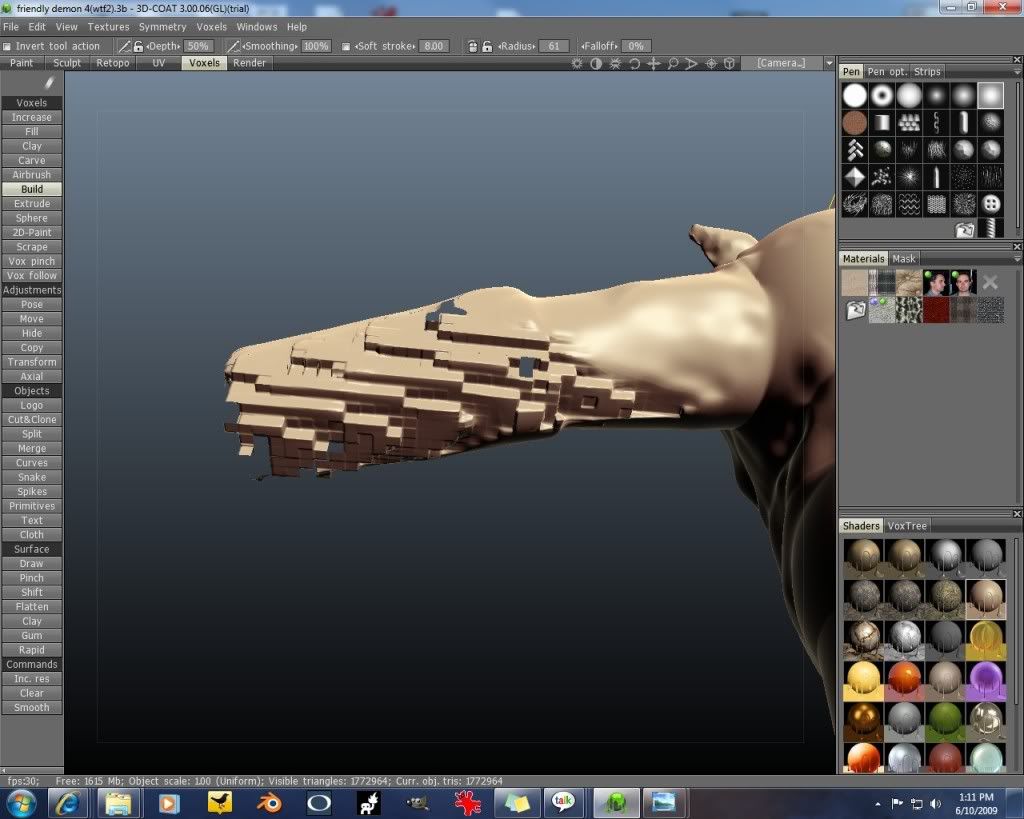
Task: Open the folder icon in Materials panel
Action: pos(855,310)
